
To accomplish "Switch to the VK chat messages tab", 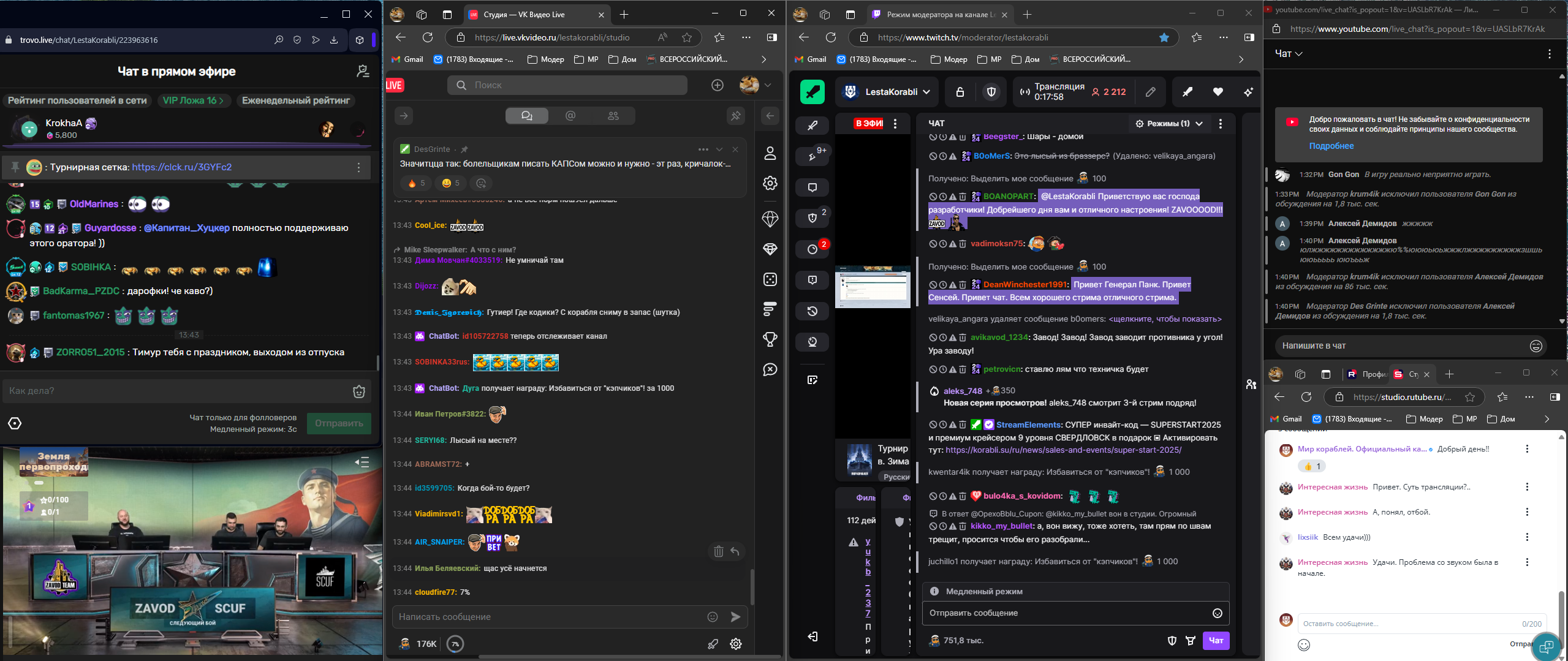I will tap(527, 116).
